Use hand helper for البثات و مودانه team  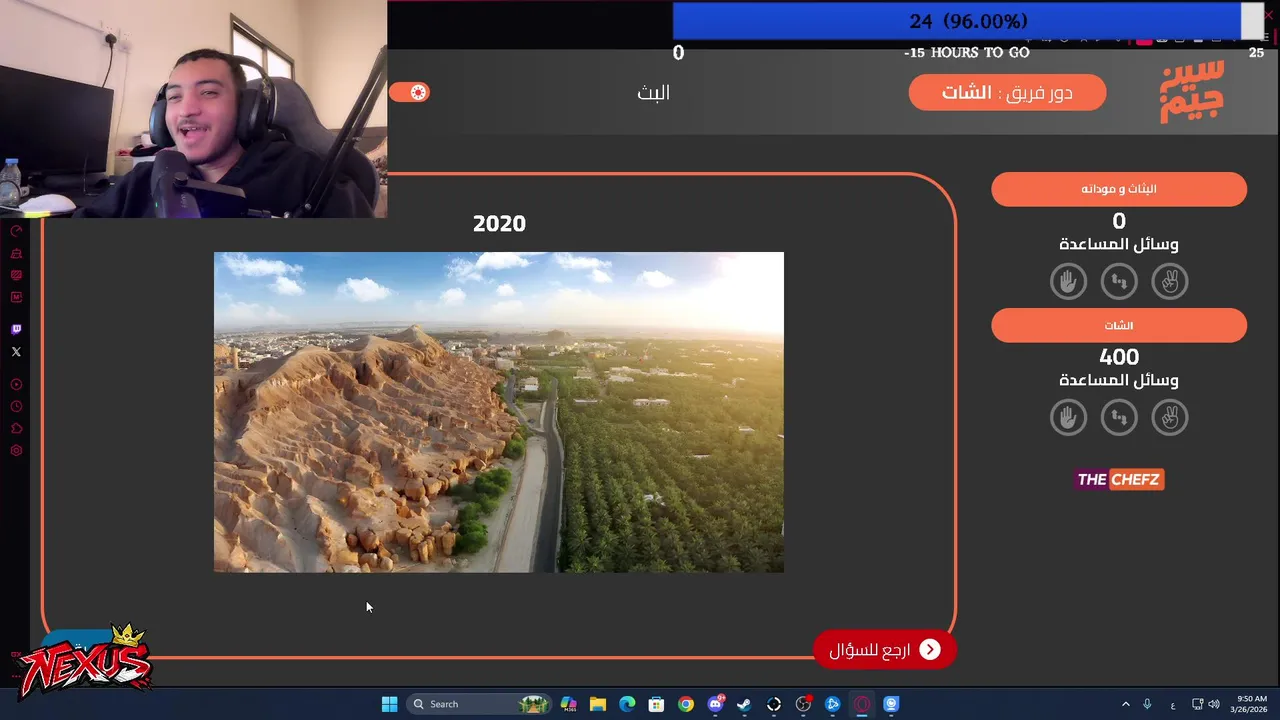pyautogui.click(x=1068, y=281)
